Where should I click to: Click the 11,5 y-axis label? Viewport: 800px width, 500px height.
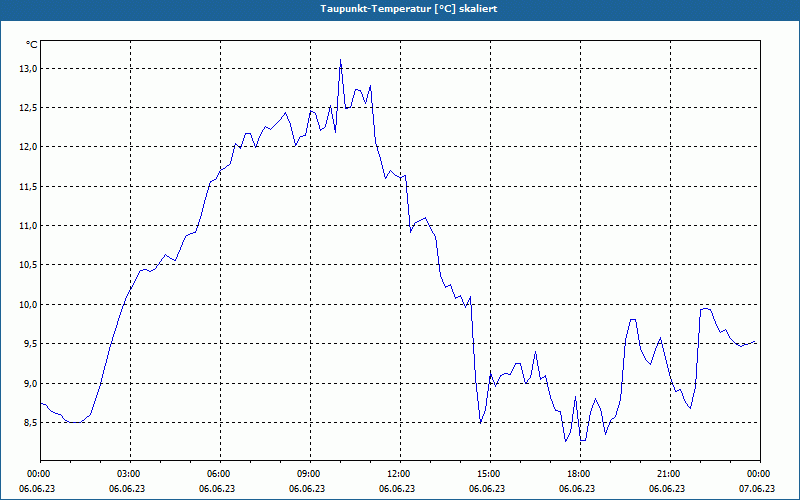tap(29, 187)
